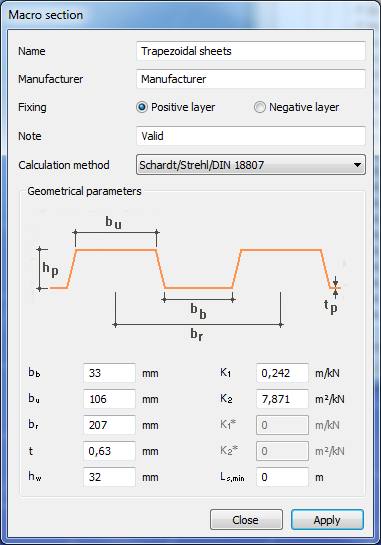Image resolution: width=381 pixels, height=545 pixels.
Task: Click the Close button
Action: pyautogui.click(x=246, y=520)
